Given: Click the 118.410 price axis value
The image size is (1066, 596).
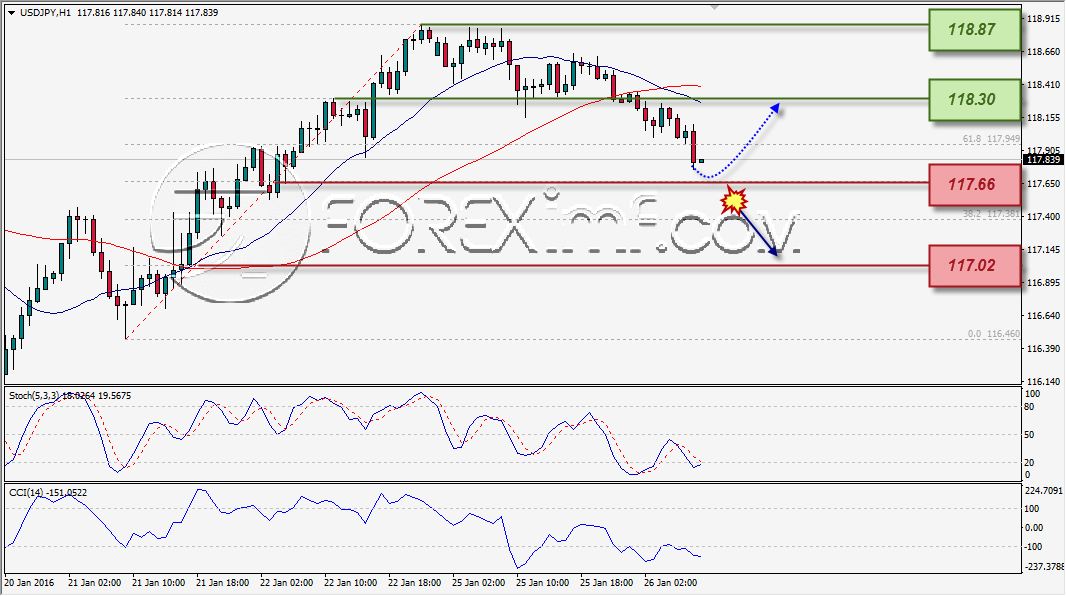Looking at the screenshot, I should pyautogui.click(x=1044, y=85).
